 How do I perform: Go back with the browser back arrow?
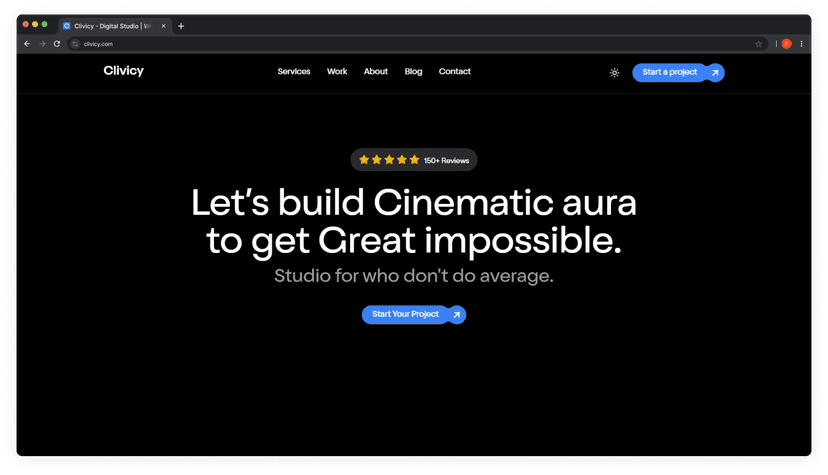click(27, 44)
